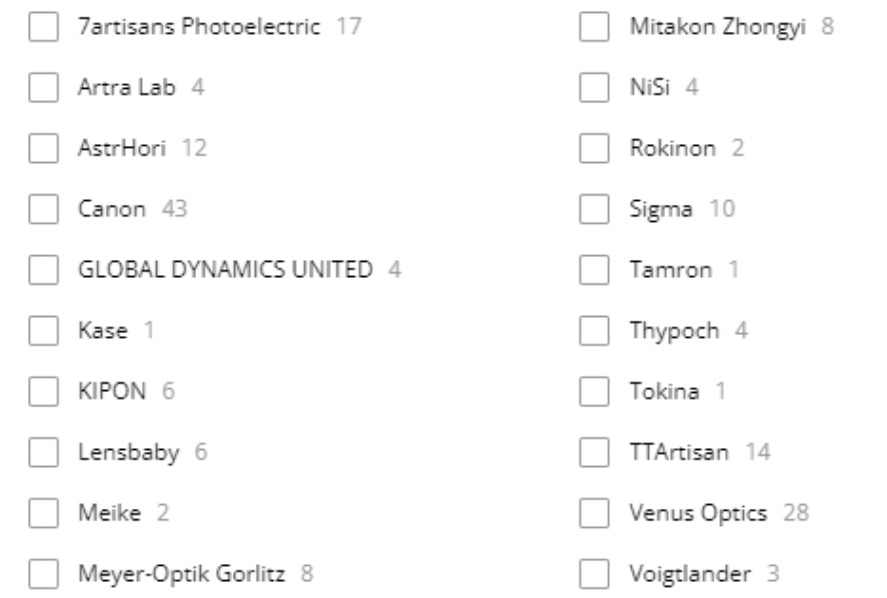
Task: Tick the Meike checkbox
Action: click(43, 514)
